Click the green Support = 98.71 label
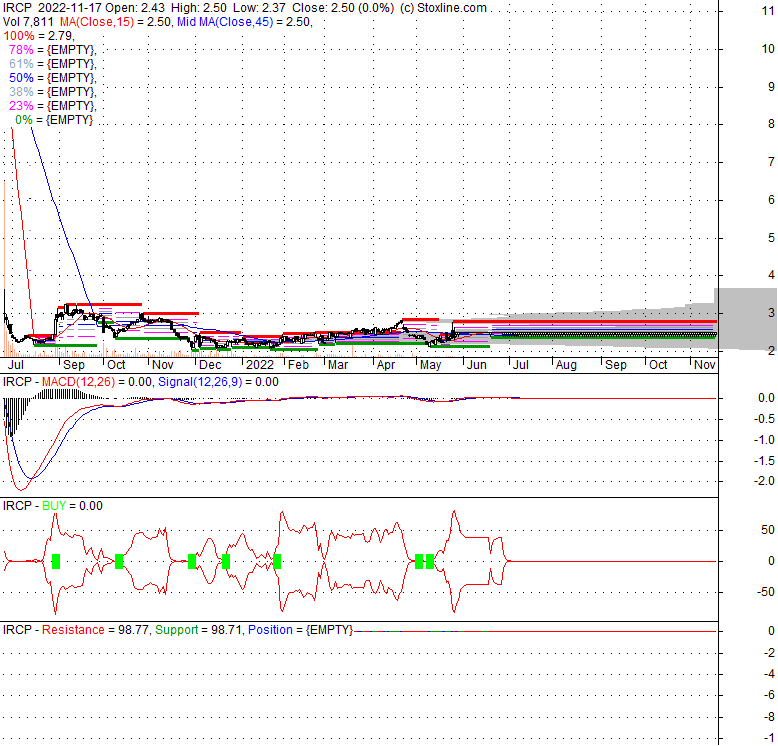This screenshot has height=746, width=778. coord(198,630)
